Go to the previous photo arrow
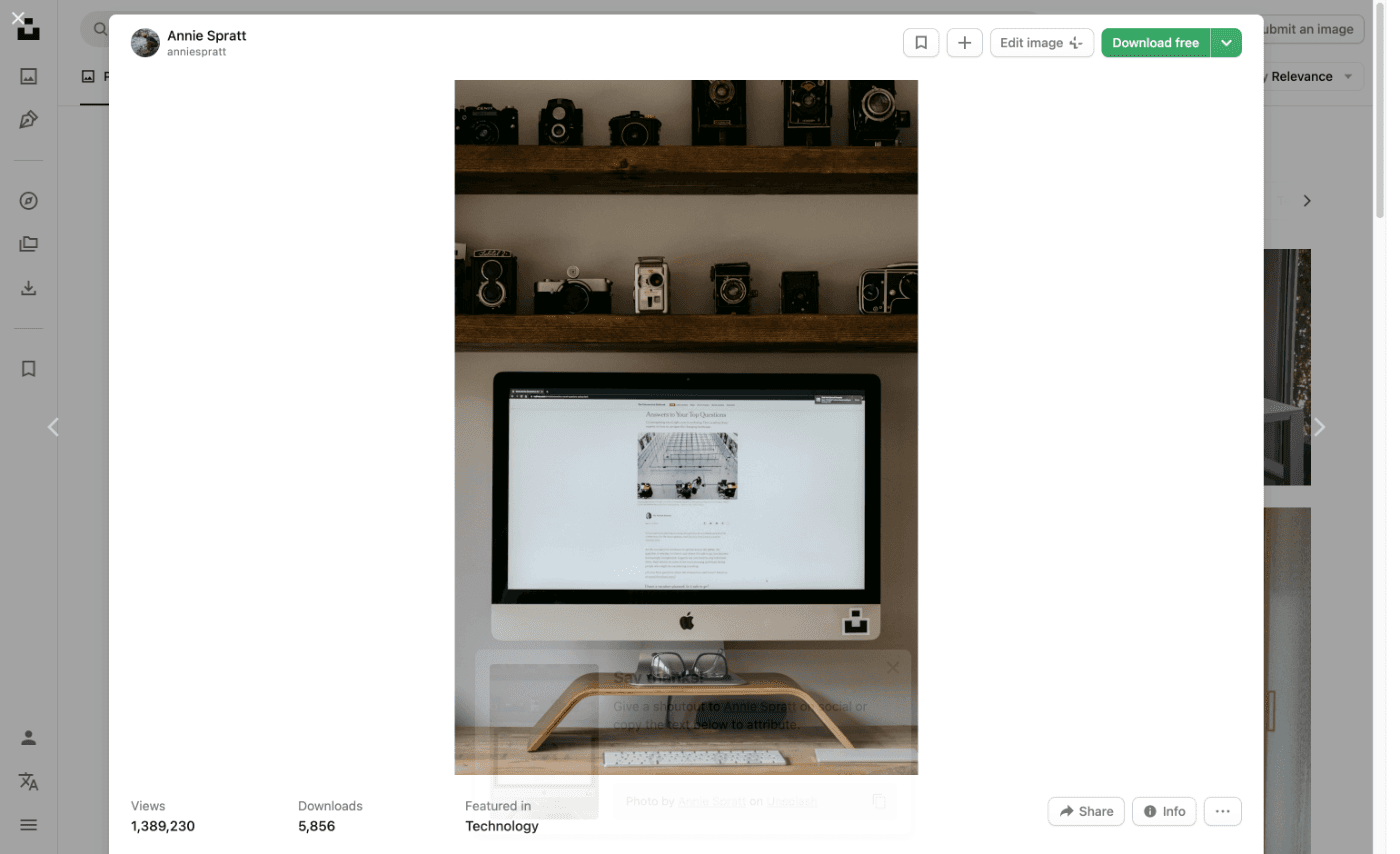The width and height of the screenshot is (1400, 854). [53, 427]
